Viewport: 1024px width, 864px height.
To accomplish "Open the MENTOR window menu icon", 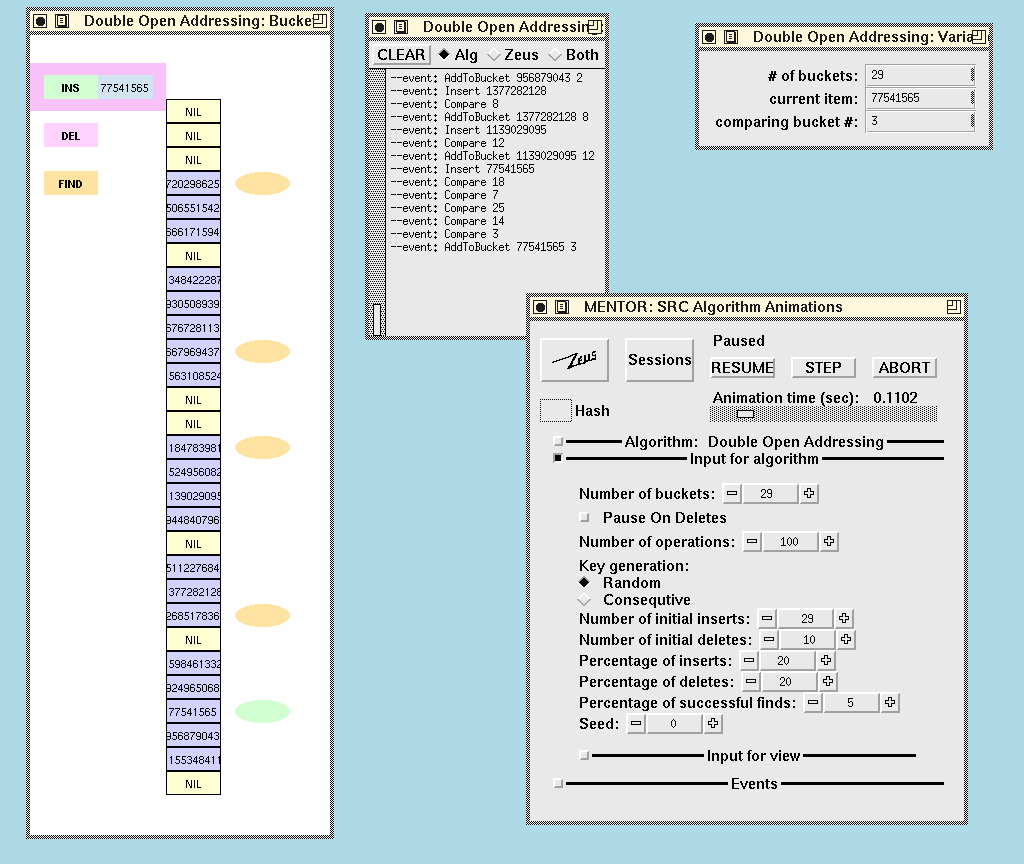I will tap(562, 307).
